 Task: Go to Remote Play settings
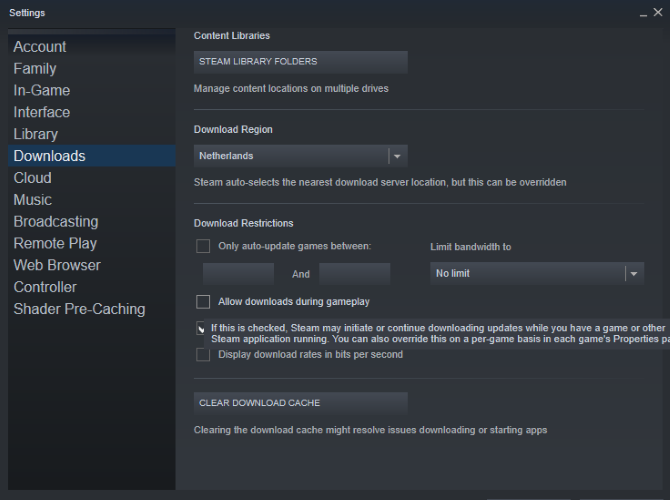coord(55,243)
